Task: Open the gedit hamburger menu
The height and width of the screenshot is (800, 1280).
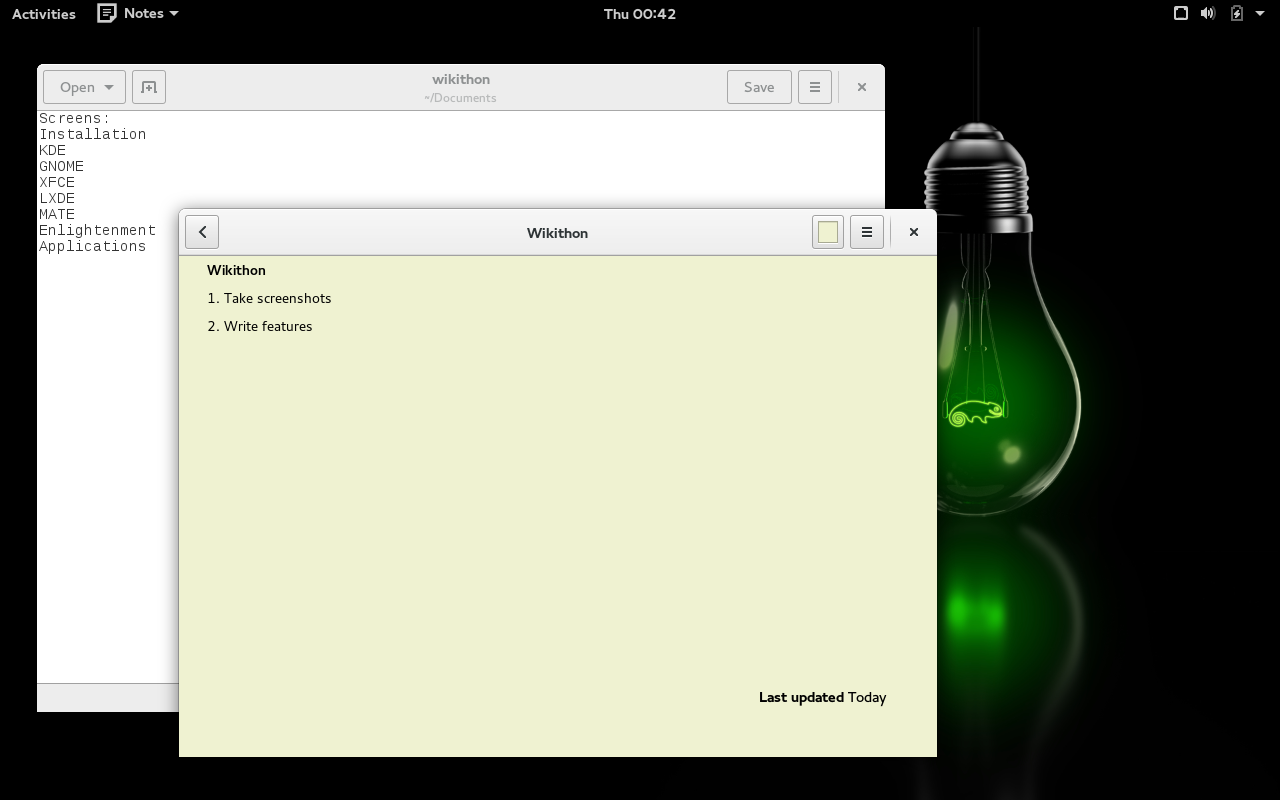Action: pyautogui.click(x=815, y=87)
